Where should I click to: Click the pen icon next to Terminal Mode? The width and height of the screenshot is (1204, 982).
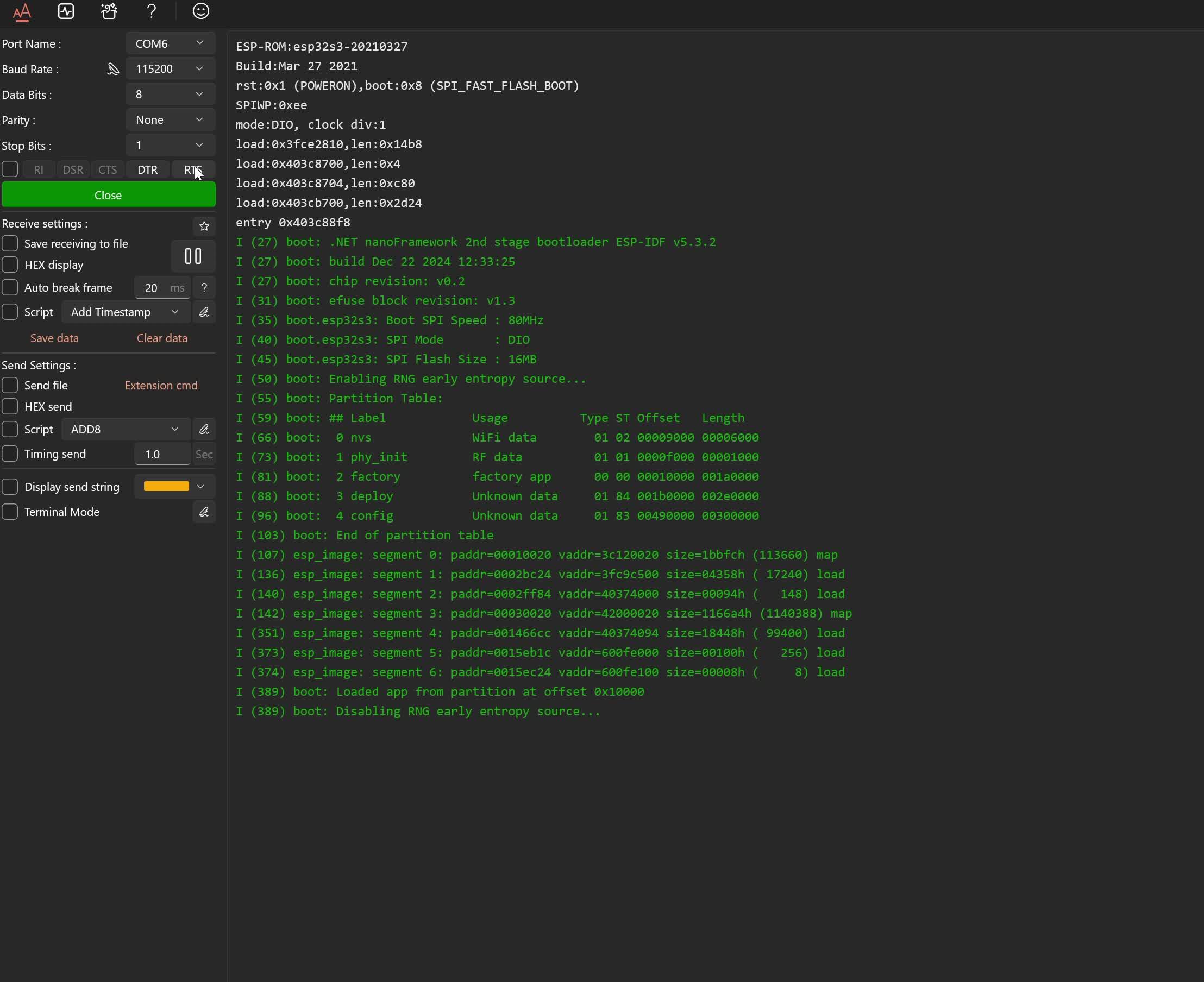(204, 512)
